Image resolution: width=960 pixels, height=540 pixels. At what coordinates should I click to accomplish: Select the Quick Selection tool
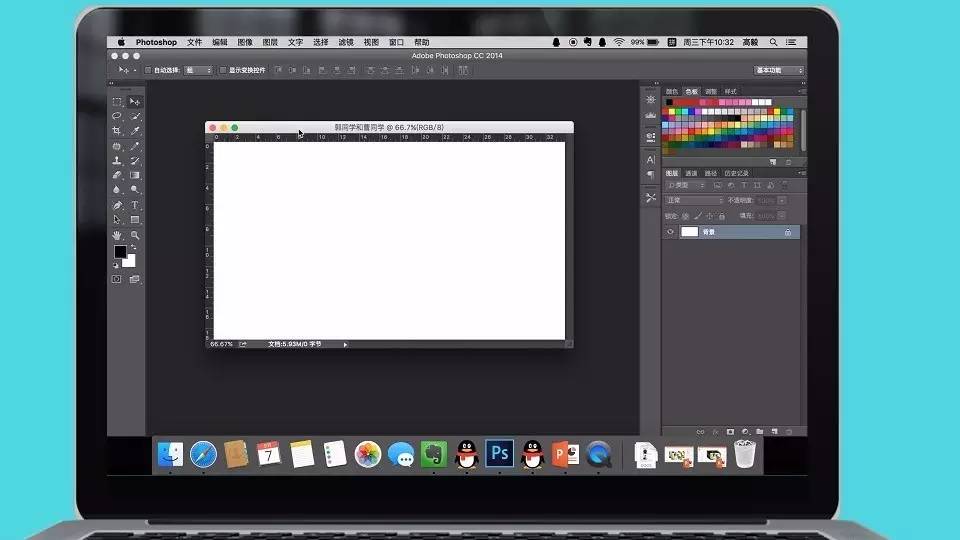[x=135, y=116]
